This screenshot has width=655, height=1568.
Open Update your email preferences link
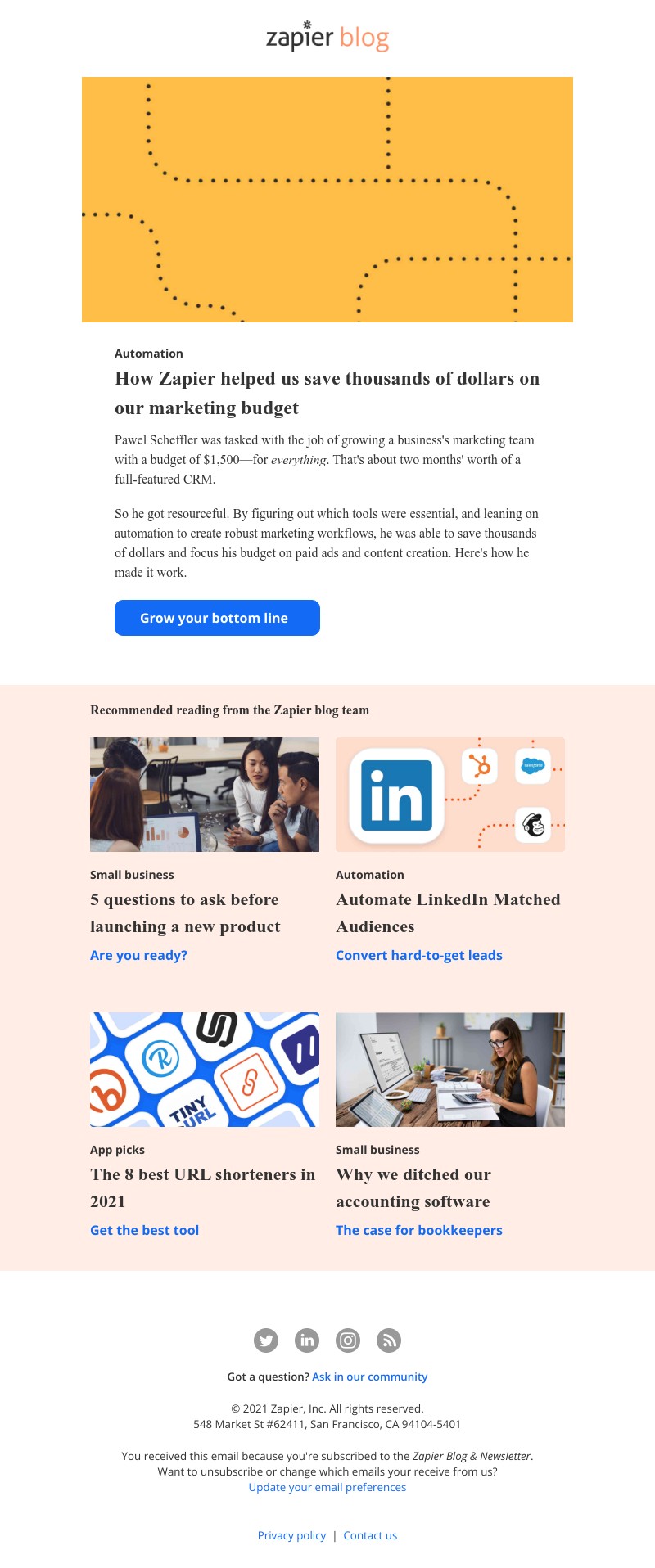[x=327, y=1487]
